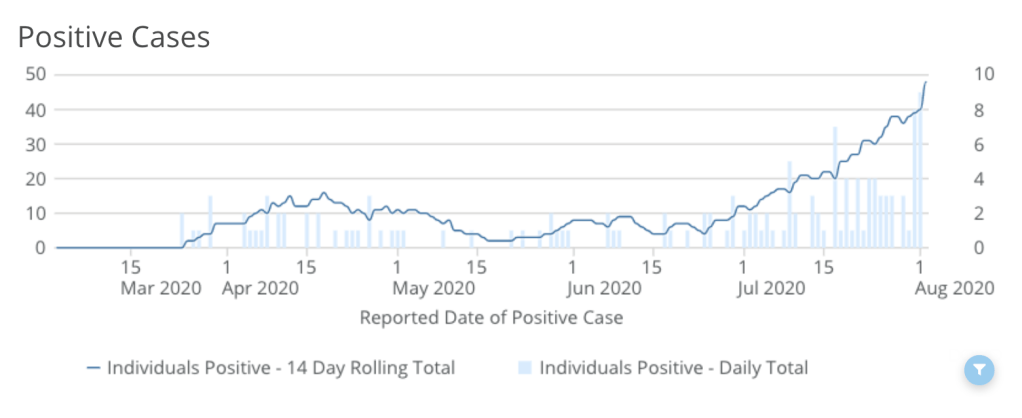This screenshot has width=1022, height=418.
Task: Select the Positive Cases chart title
Action: [x=114, y=37]
